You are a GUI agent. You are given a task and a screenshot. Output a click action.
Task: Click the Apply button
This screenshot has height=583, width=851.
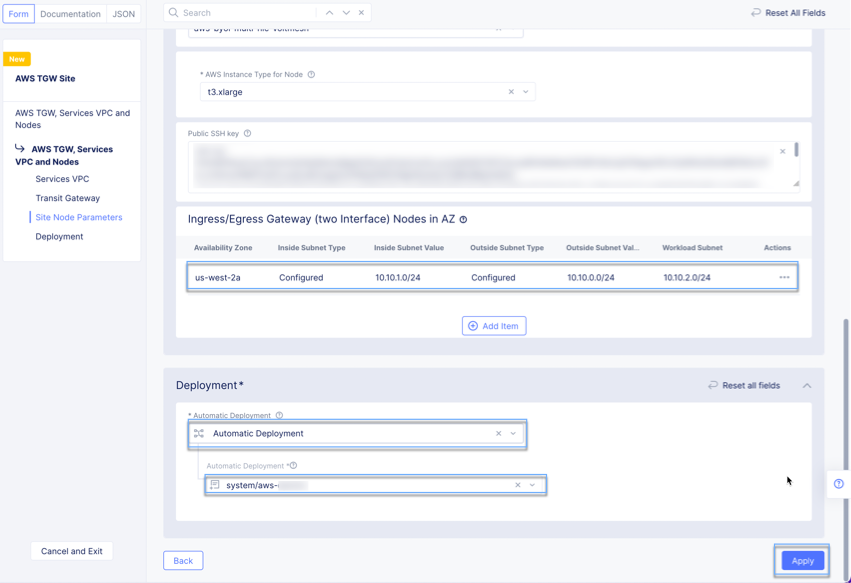coord(802,561)
